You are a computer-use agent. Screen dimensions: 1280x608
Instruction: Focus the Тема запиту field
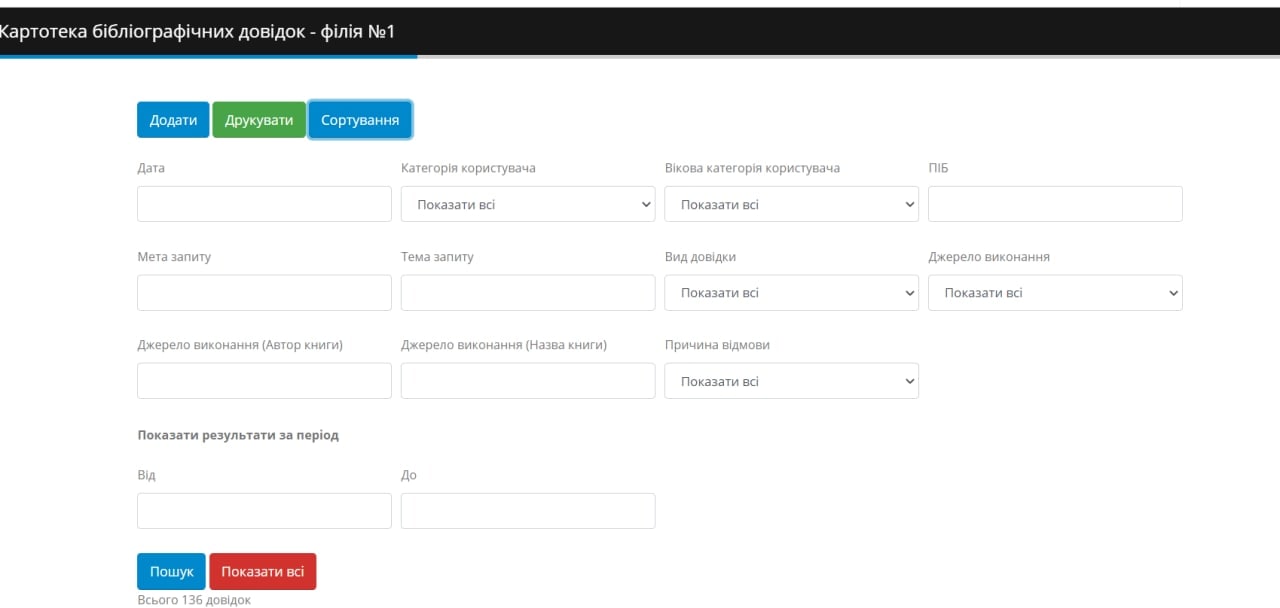528,293
